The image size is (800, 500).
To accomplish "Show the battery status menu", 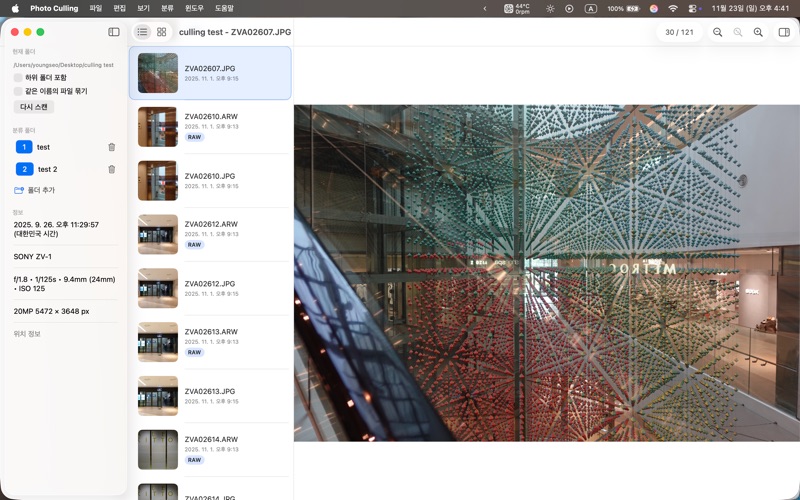I will pos(623,8).
